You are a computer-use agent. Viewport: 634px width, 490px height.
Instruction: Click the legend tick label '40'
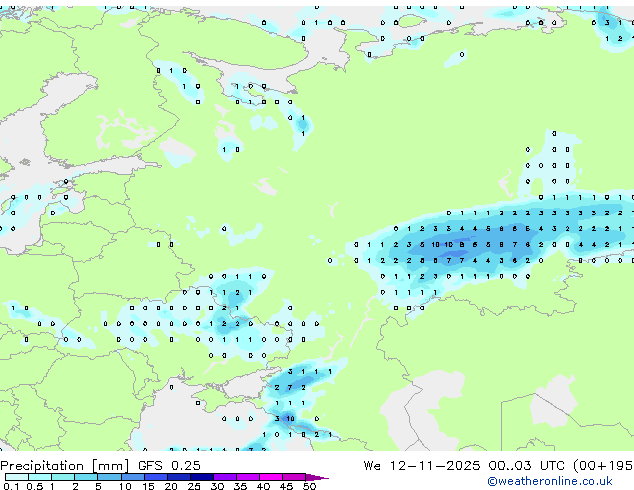(263, 486)
